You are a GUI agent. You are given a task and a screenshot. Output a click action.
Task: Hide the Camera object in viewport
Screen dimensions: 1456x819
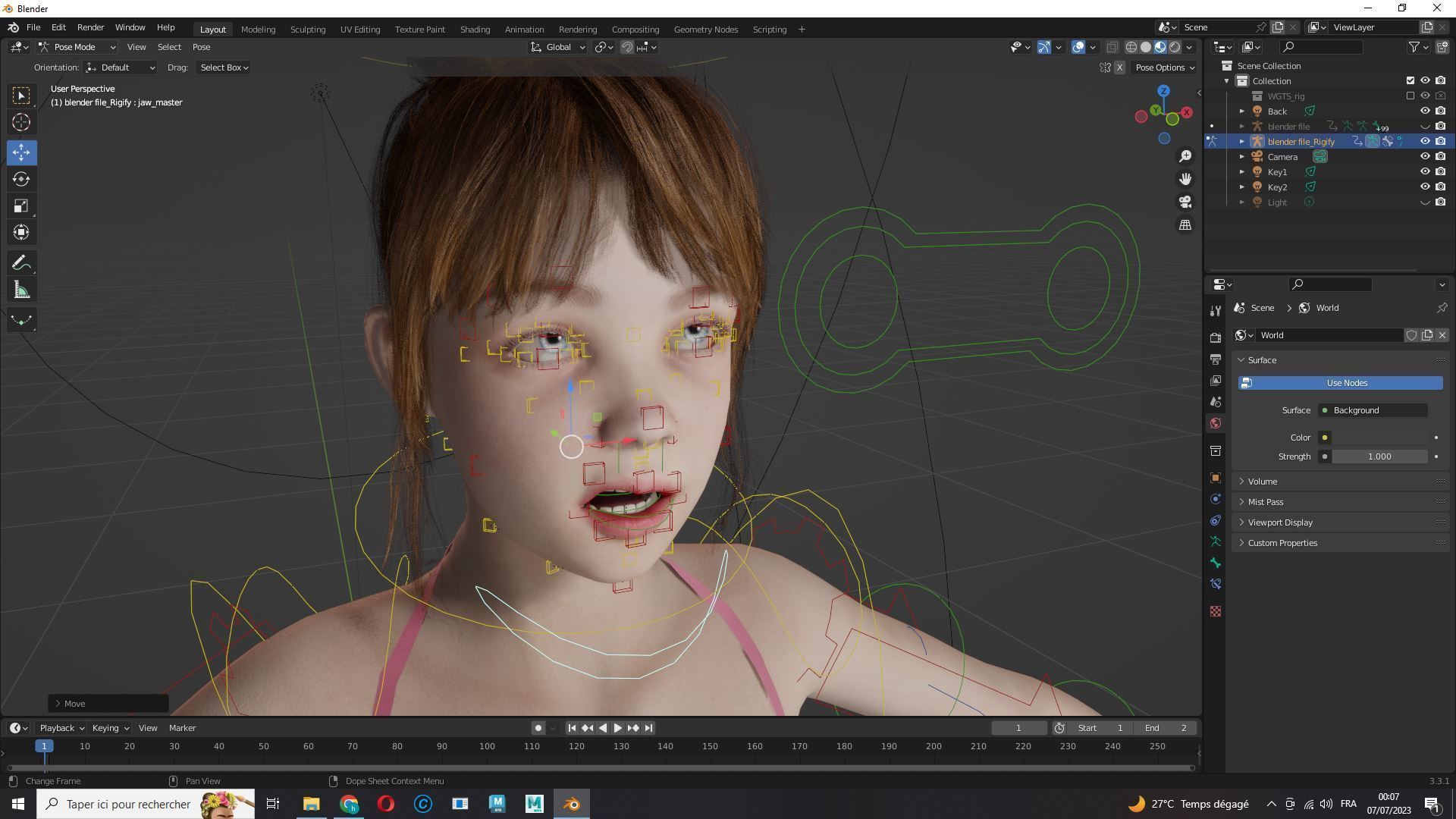(1425, 157)
